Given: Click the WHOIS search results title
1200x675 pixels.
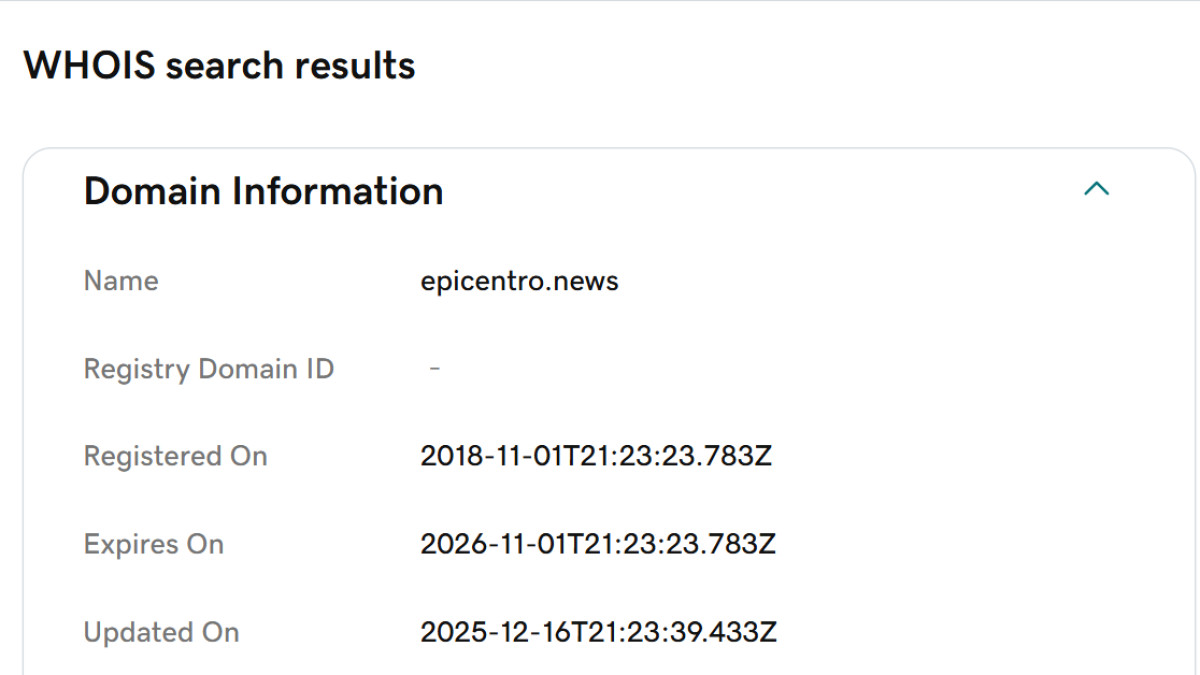Looking at the screenshot, I should [219, 66].
